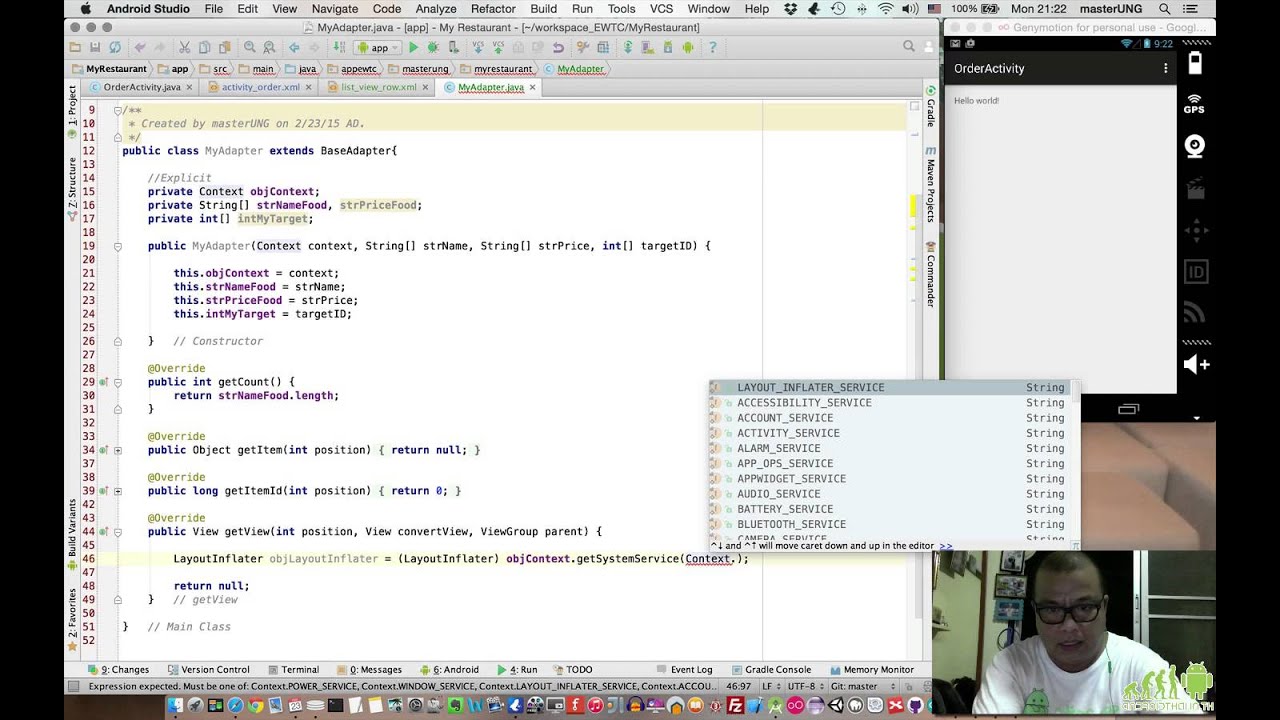Open the Terminal tool window
This screenshot has width=1280, height=720.
(x=293, y=670)
